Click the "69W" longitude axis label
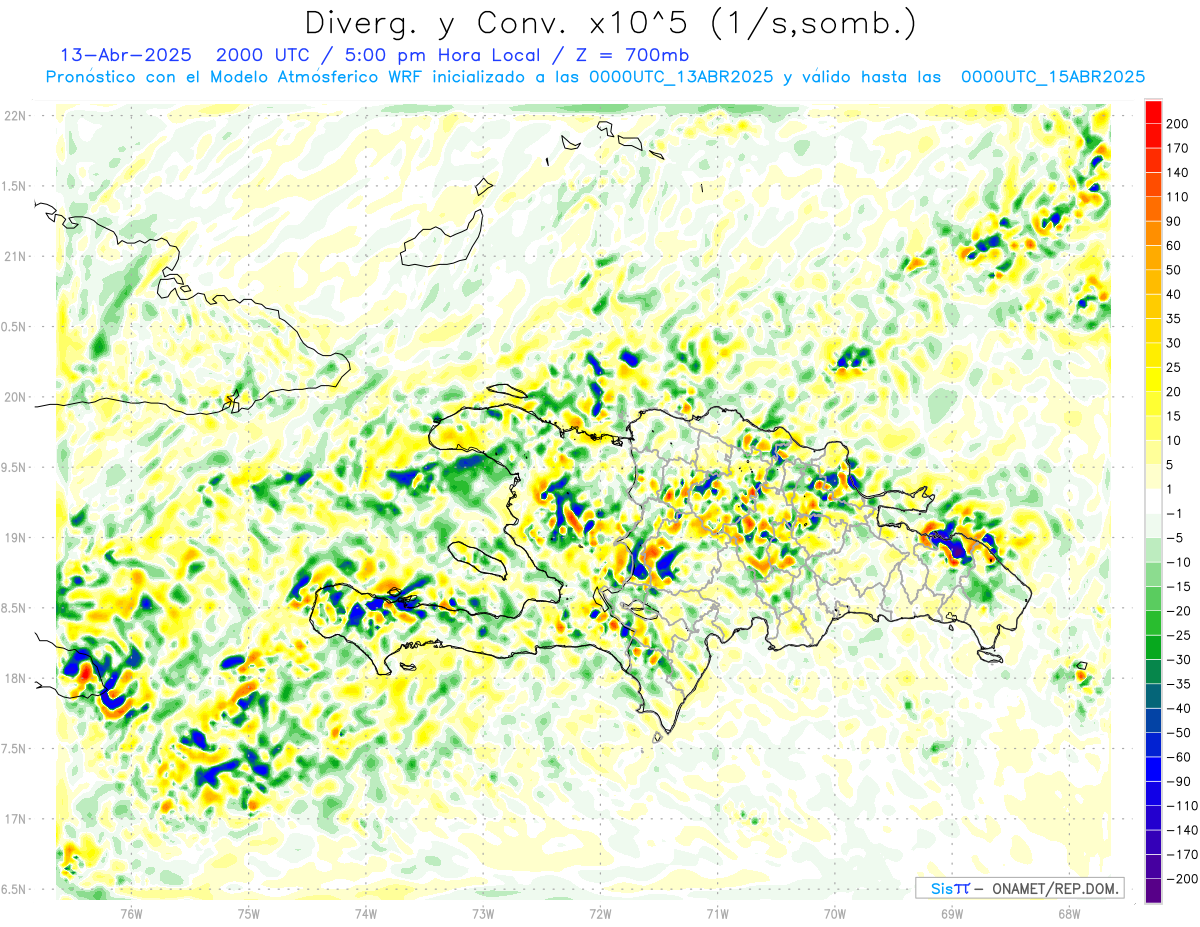This screenshot has width=1200, height=927. tap(952, 914)
